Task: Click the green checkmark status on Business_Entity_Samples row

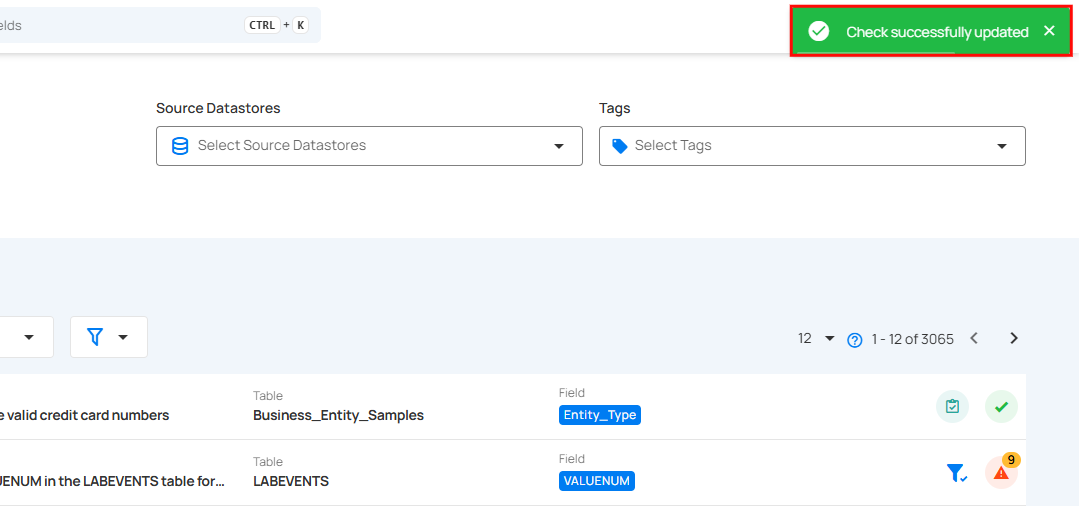Action: [x=1001, y=407]
